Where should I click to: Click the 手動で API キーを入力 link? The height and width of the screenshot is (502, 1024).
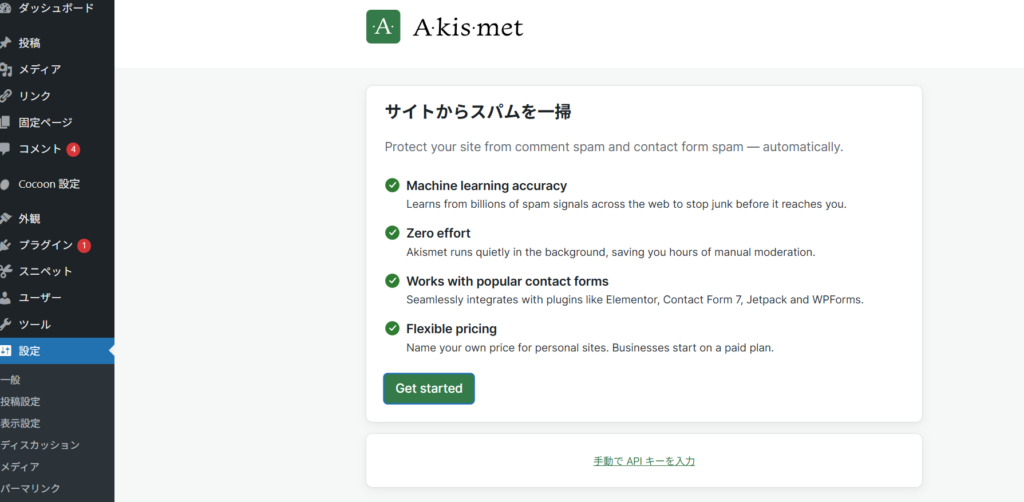click(x=643, y=461)
